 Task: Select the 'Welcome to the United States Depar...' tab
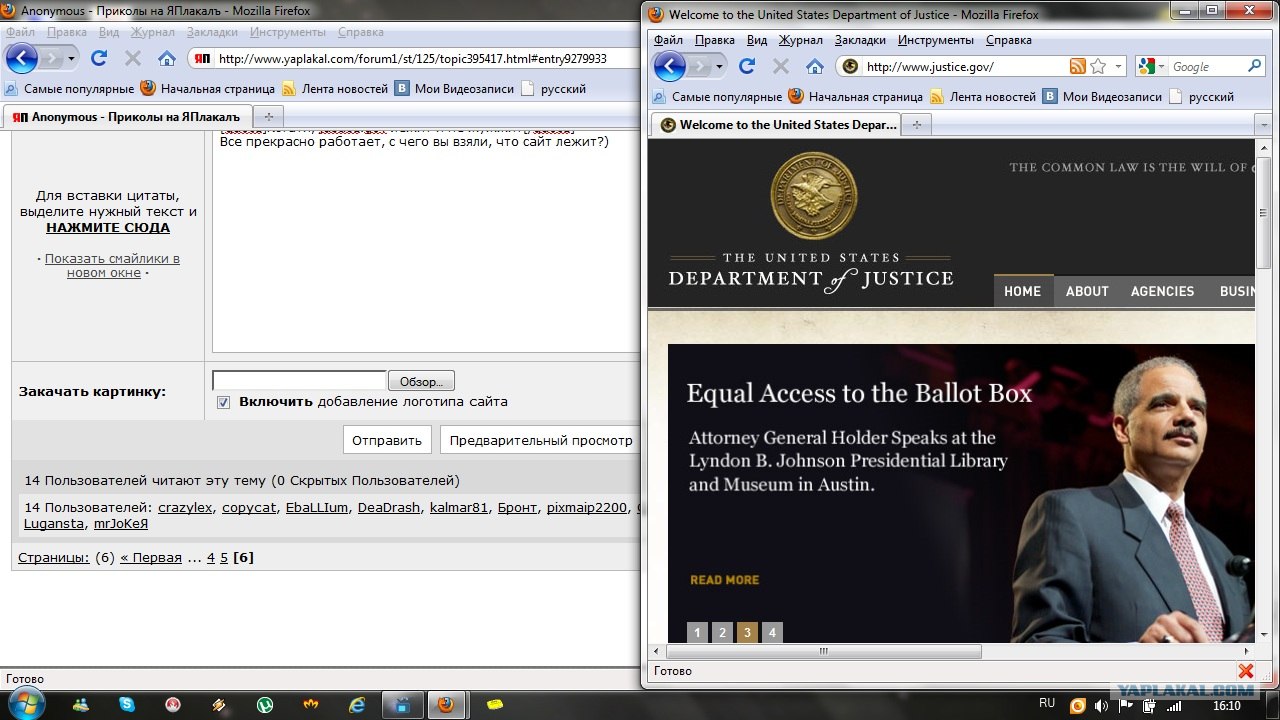tap(776, 125)
